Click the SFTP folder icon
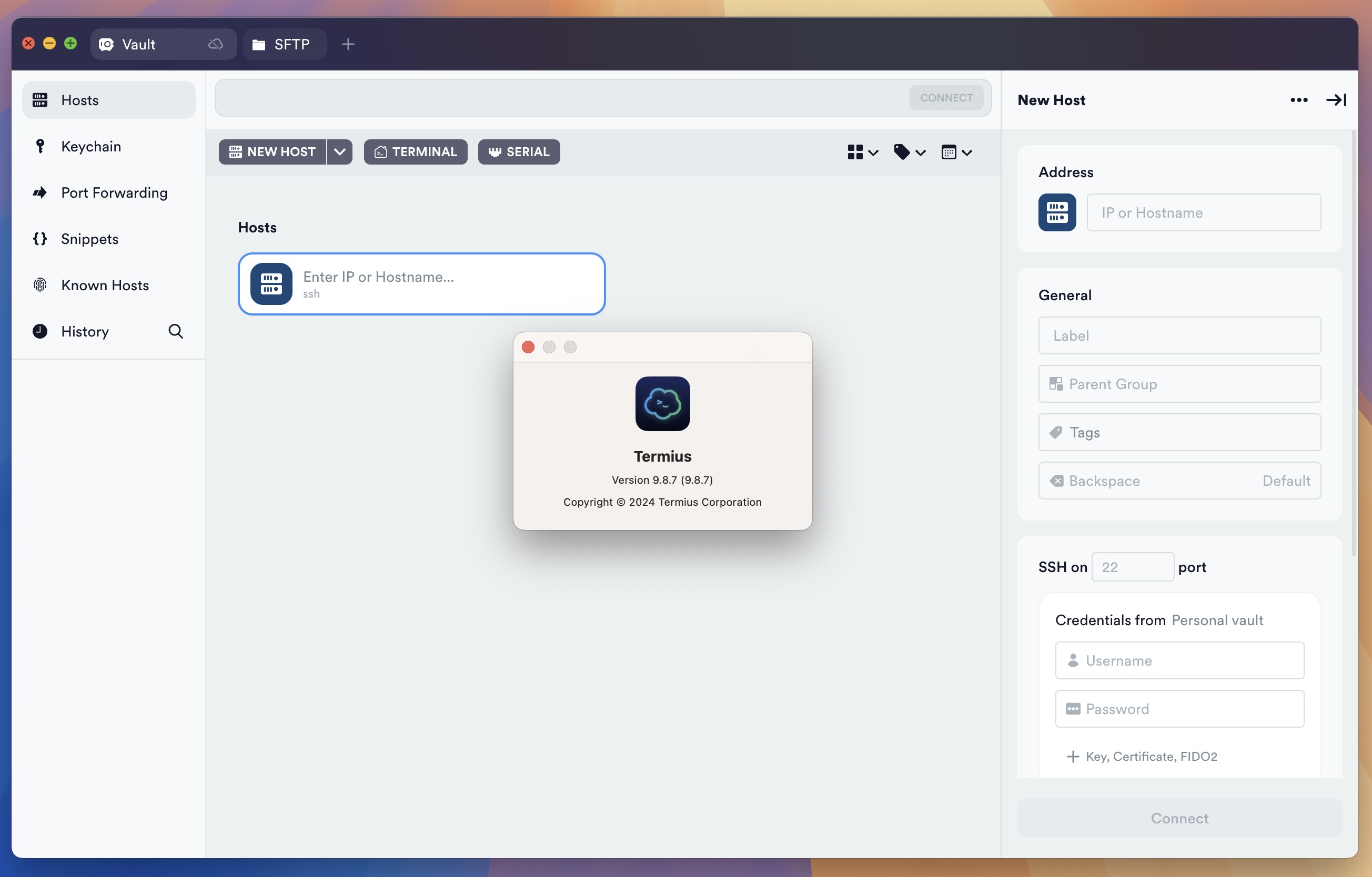Viewport: 1372px width, 877px height. 259,45
